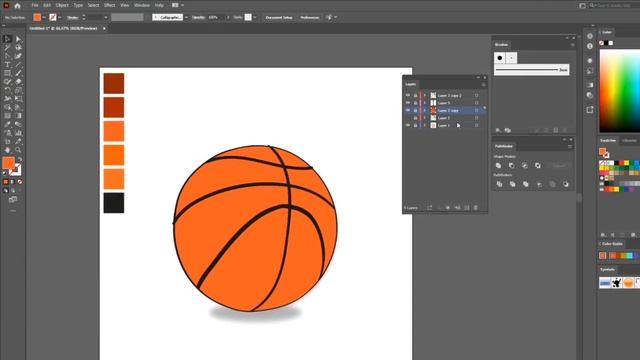Click the Symbols panel tab

[x=607, y=269]
